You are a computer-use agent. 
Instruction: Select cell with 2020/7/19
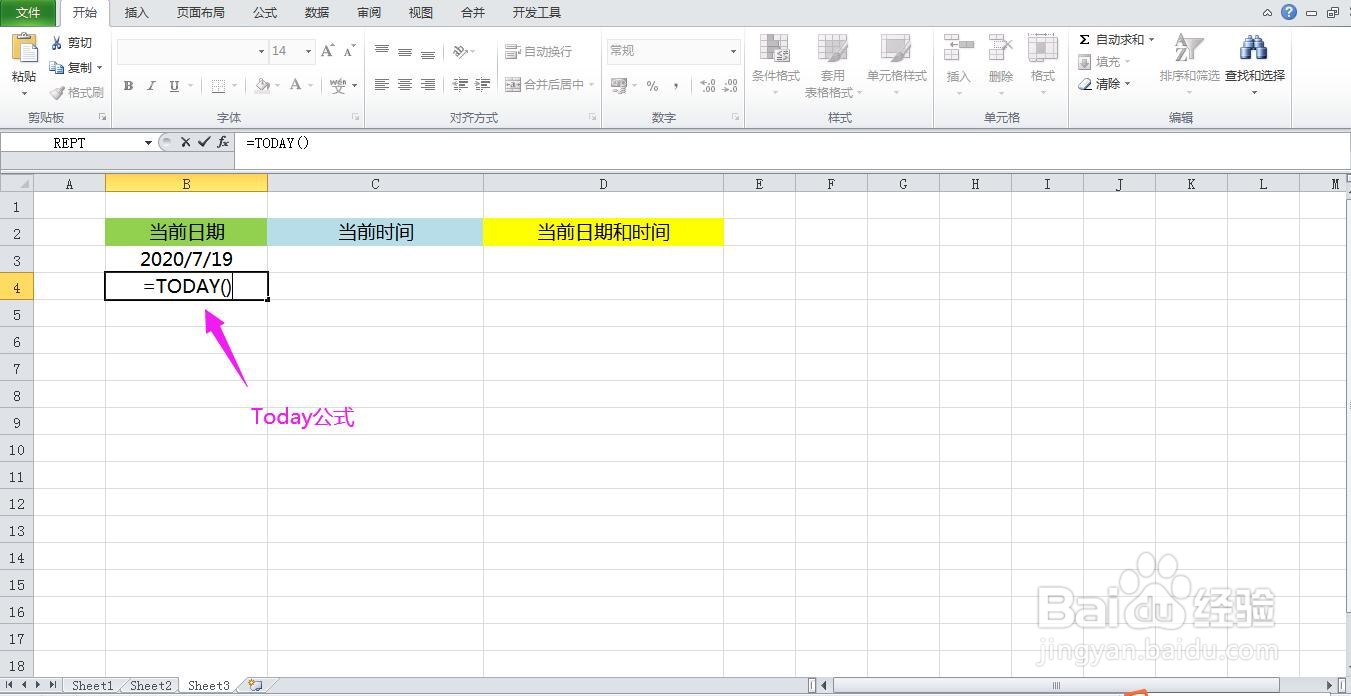click(x=186, y=259)
